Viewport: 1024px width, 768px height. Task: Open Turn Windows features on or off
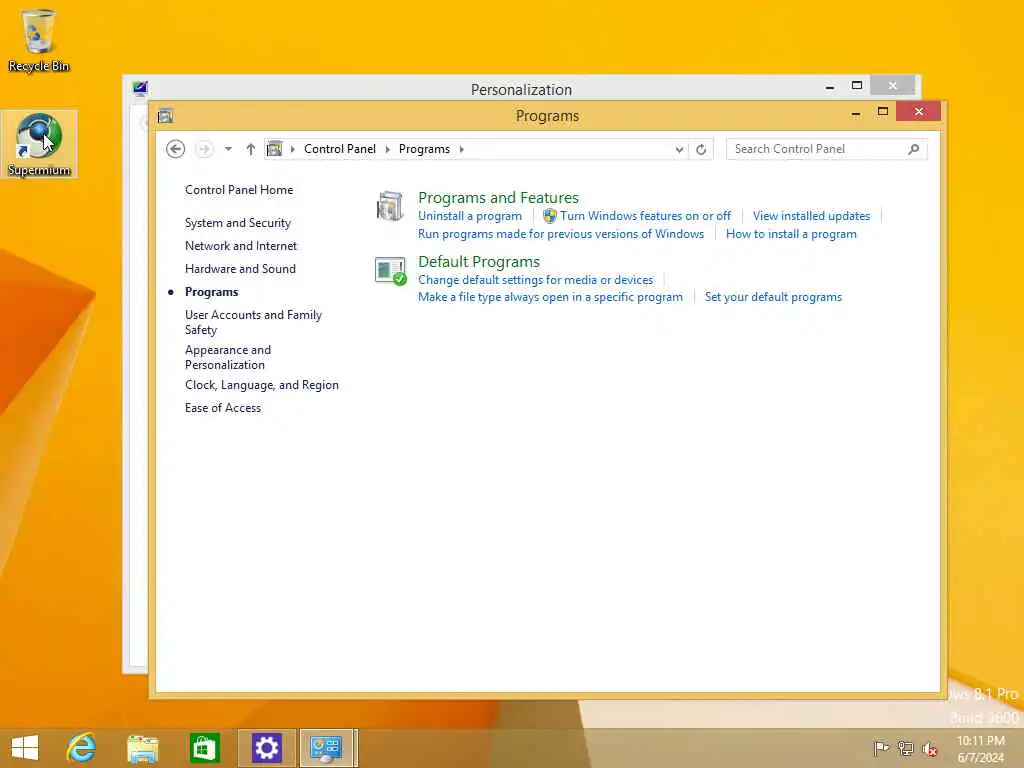click(645, 216)
